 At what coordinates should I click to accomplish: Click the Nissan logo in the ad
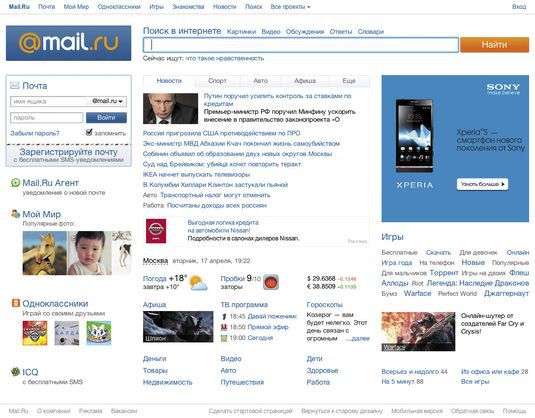[x=156, y=231]
